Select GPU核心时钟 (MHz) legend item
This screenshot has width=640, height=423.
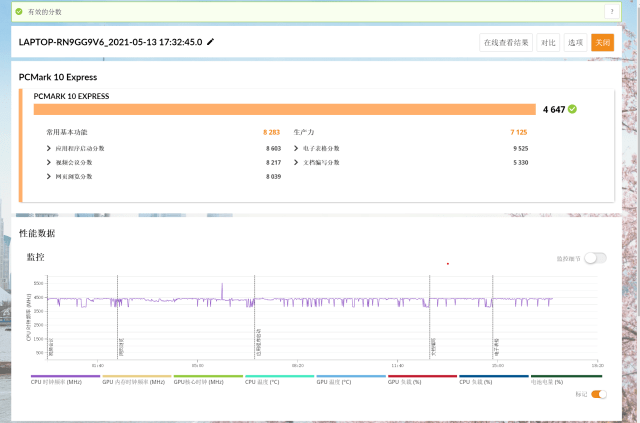pos(208,380)
